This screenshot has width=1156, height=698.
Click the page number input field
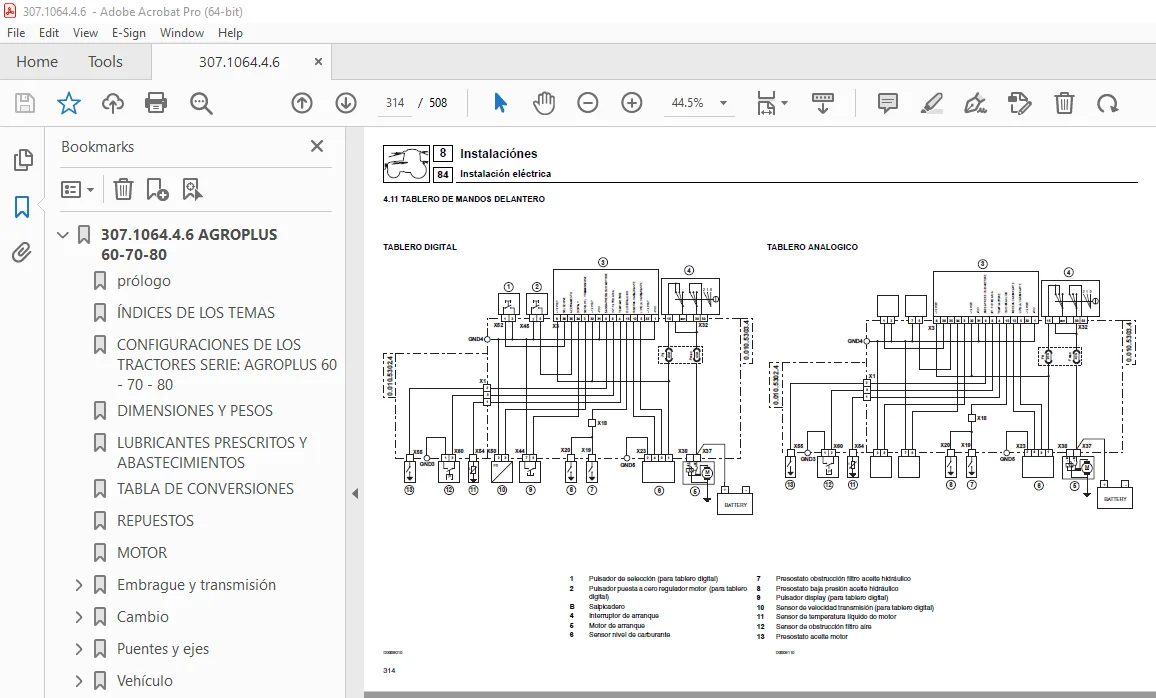tap(395, 103)
